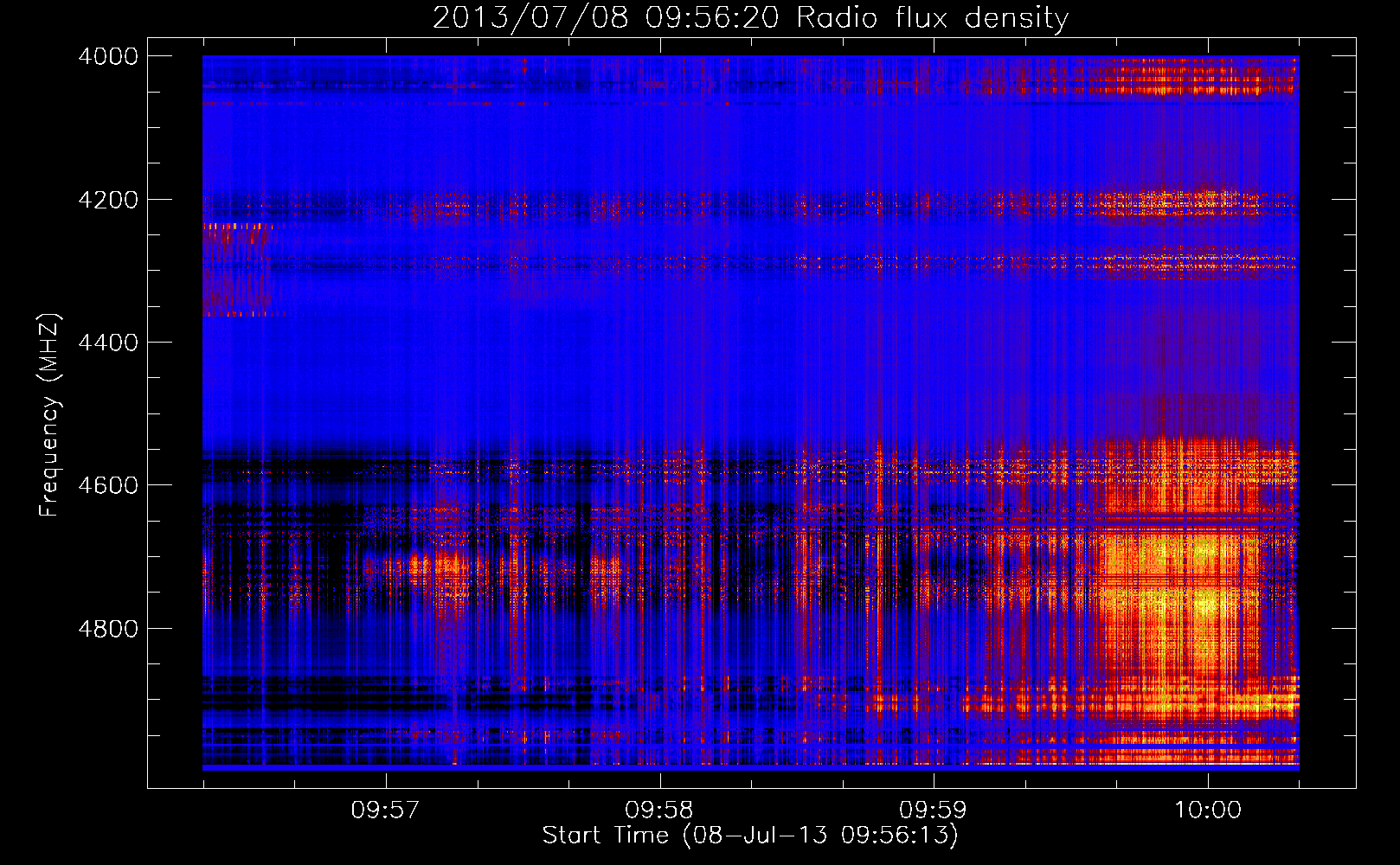Click the 4000 frequency axis label

click(108, 56)
